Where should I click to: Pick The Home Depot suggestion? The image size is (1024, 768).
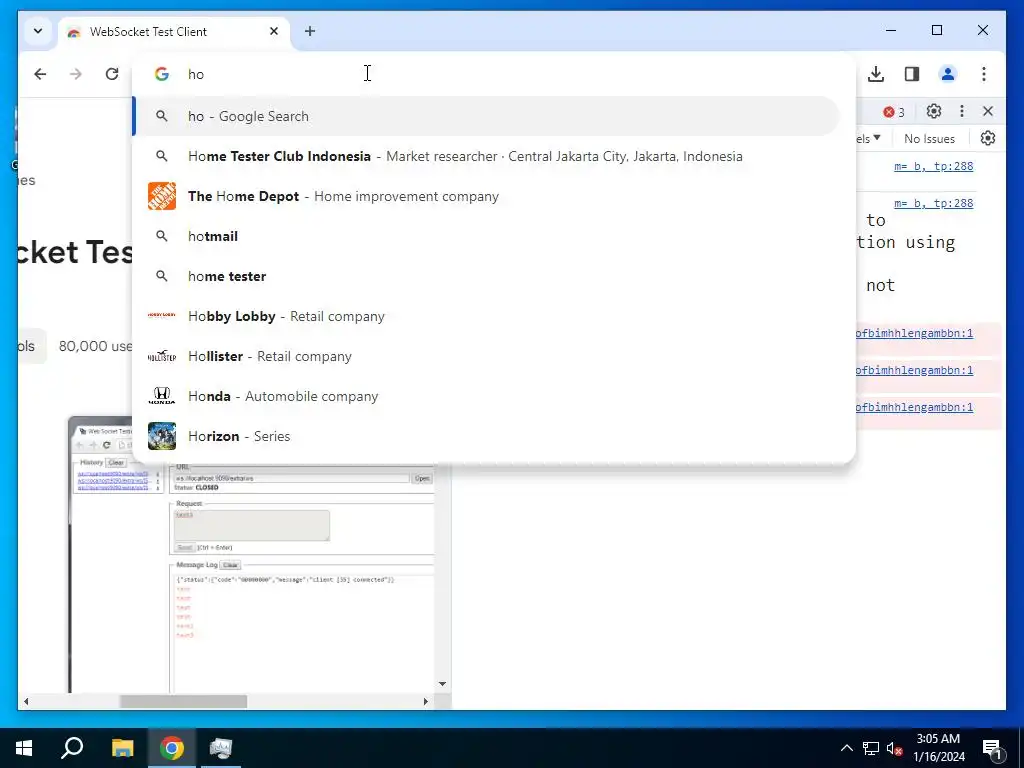click(x=487, y=196)
